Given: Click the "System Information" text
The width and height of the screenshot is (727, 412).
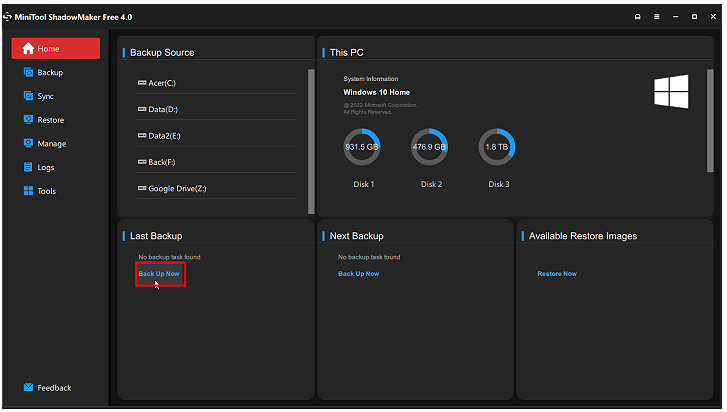Looking at the screenshot, I should coord(370,79).
